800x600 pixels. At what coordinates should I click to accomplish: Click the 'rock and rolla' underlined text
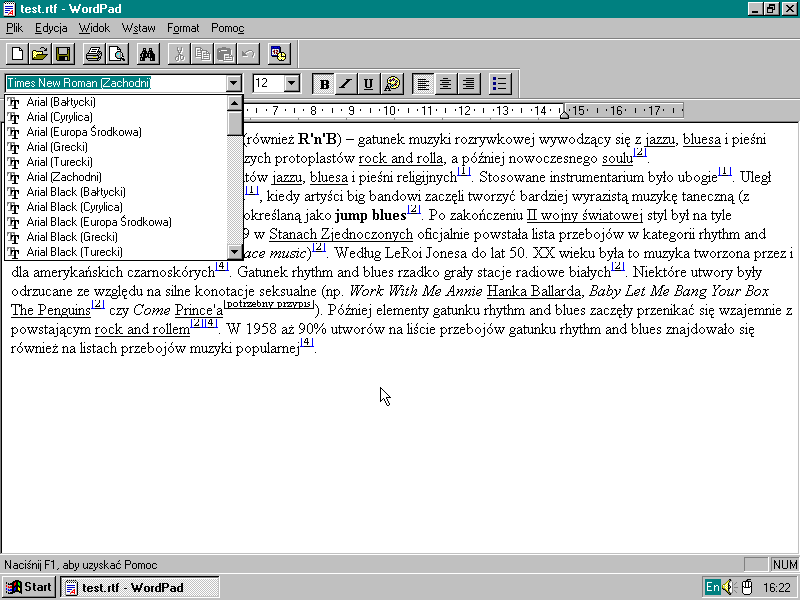401,159
